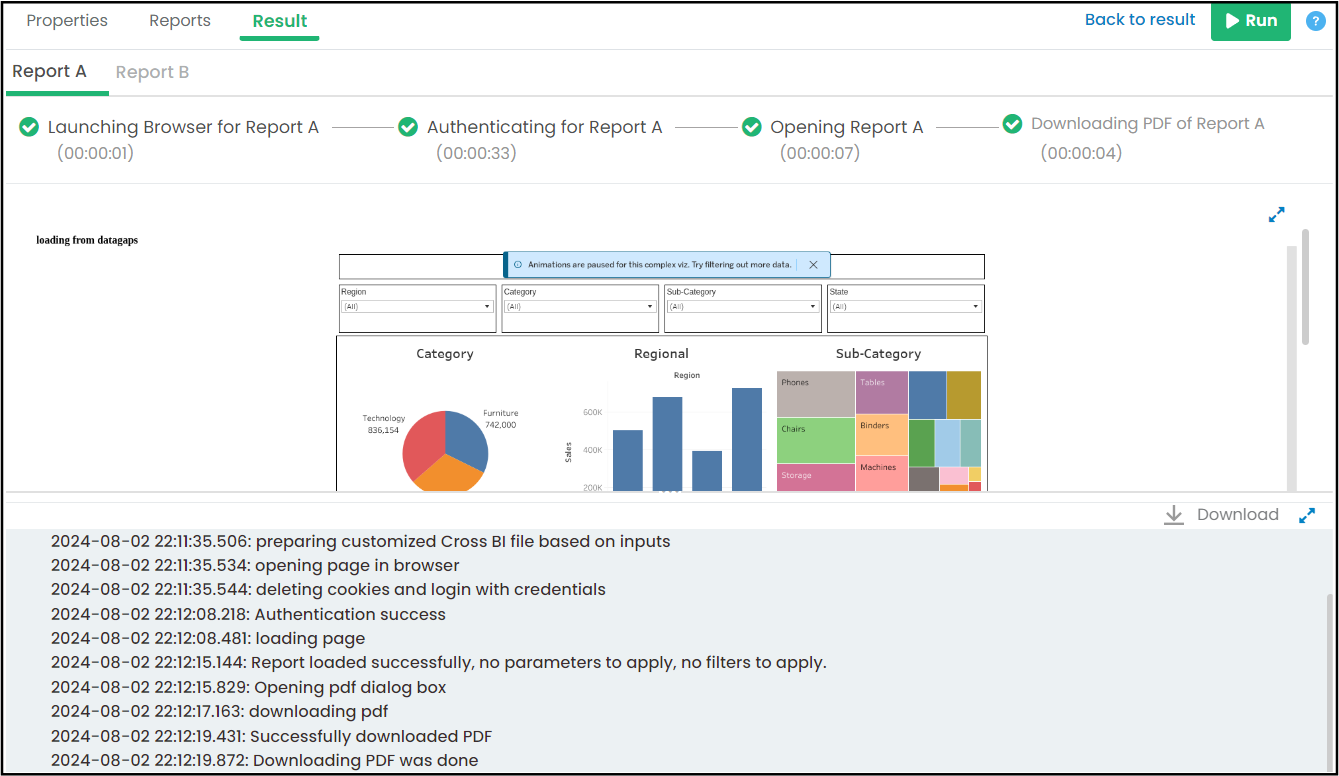Click the "loading from datagaps" text
The height and width of the screenshot is (776, 1339).
[87, 240]
